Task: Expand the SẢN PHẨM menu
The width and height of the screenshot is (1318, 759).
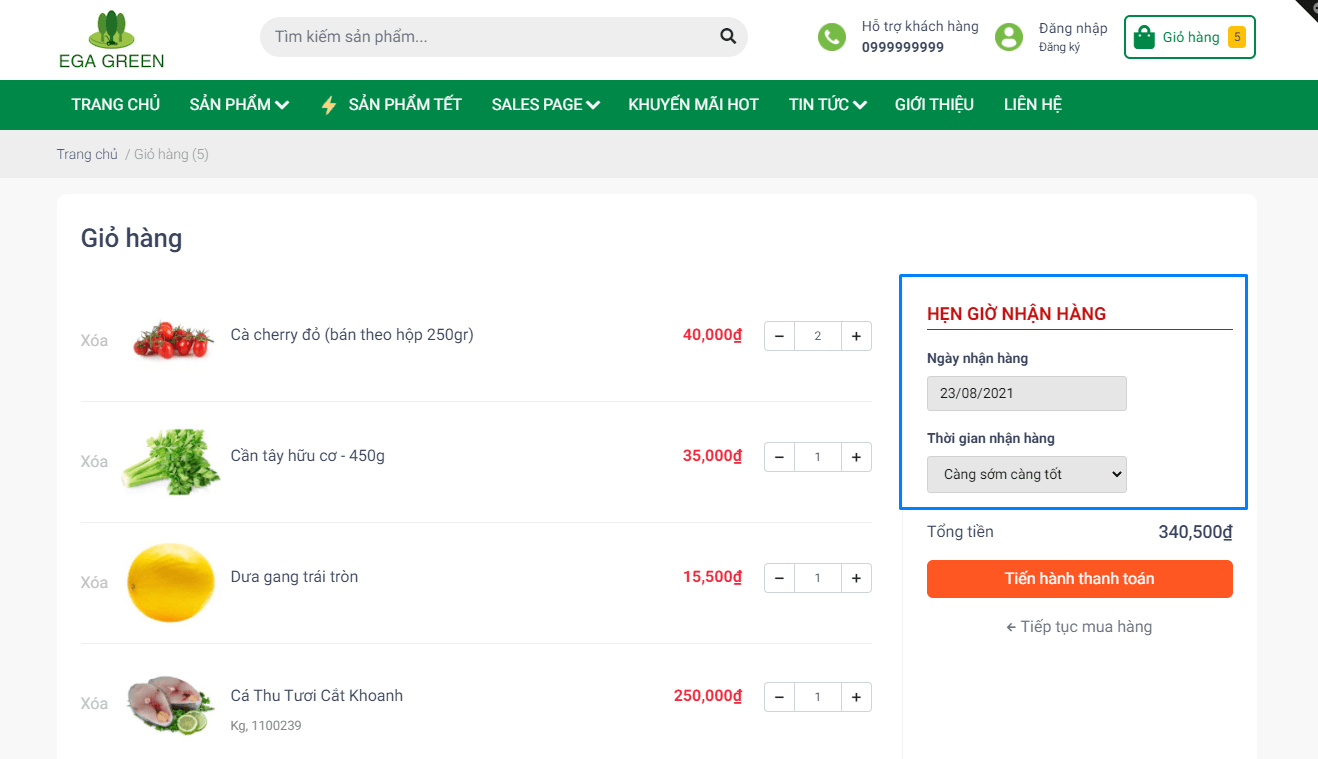Action: 239,105
